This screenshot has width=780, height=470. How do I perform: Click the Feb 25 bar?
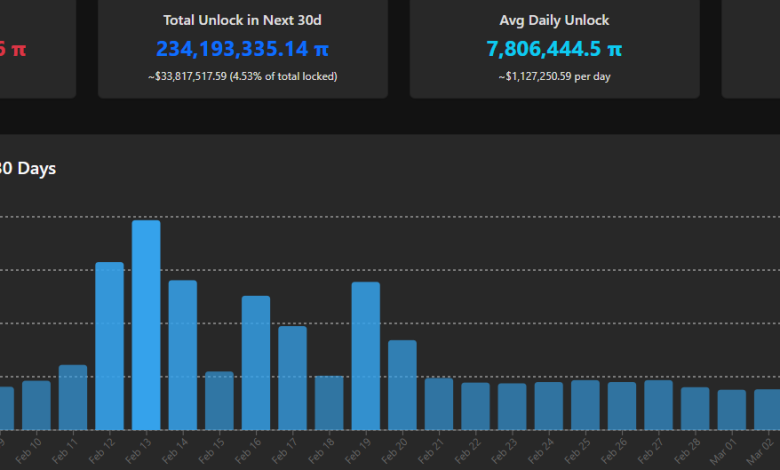click(x=585, y=405)
